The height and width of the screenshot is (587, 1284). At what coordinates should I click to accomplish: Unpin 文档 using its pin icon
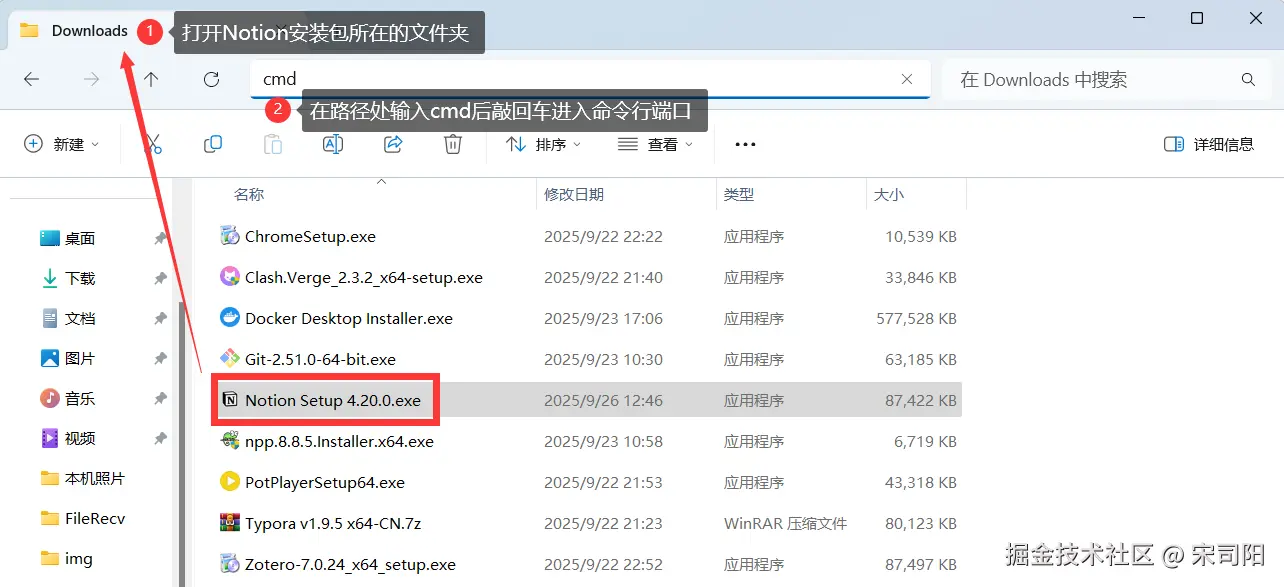click(x=160, y=318)
